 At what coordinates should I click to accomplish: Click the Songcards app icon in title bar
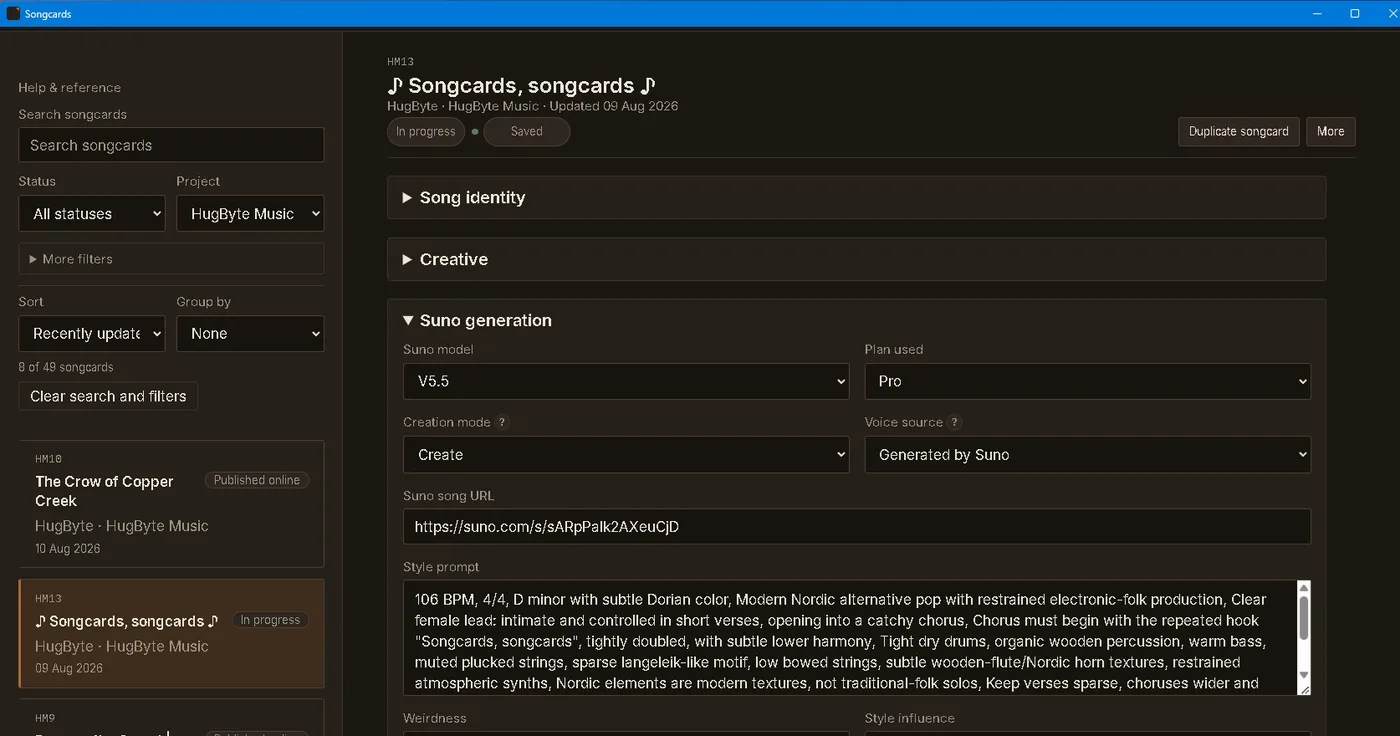point(13,13)
